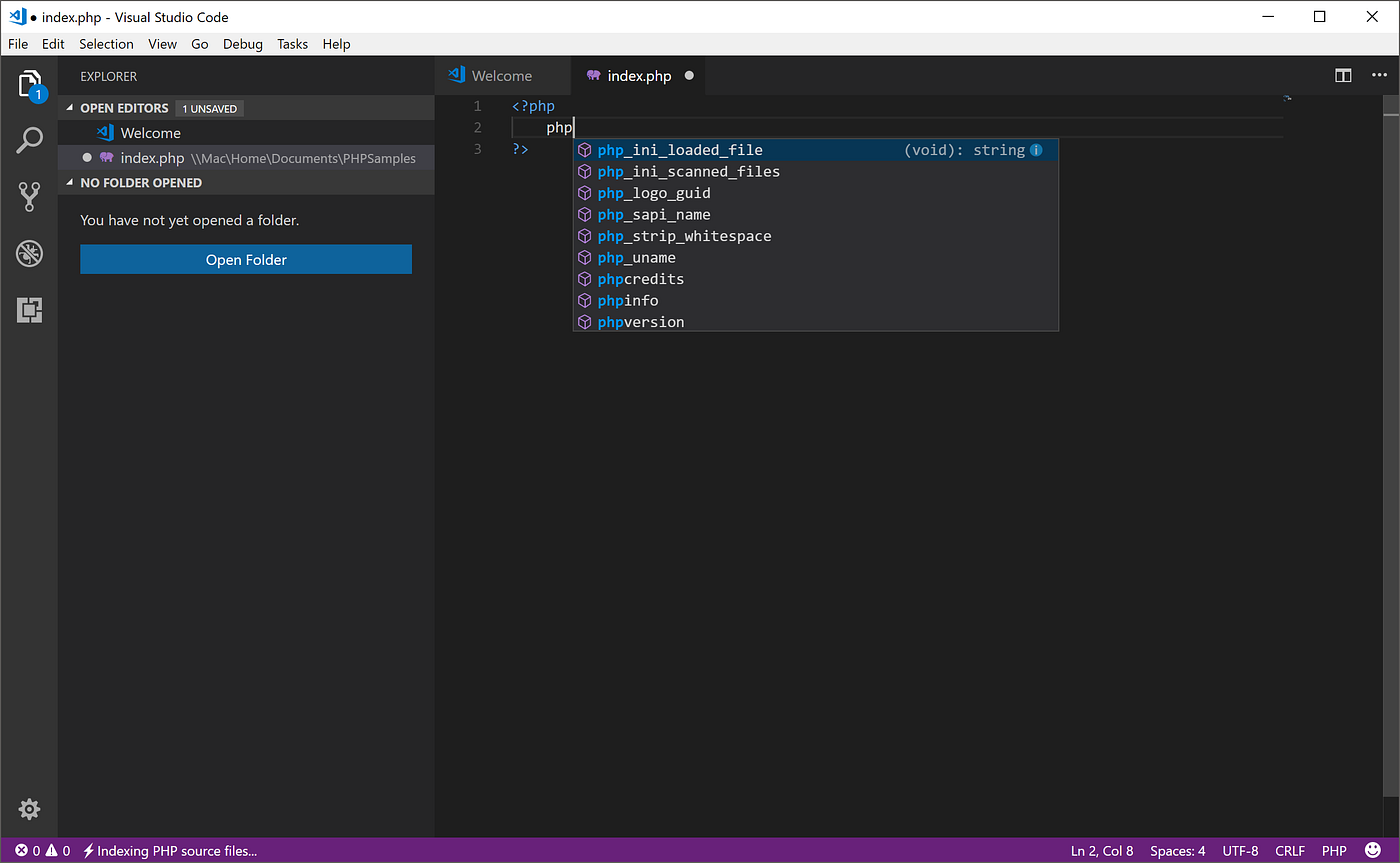Select phpversion from the suggestion list
Screen dimensions: 1400x863
point(640,321)
